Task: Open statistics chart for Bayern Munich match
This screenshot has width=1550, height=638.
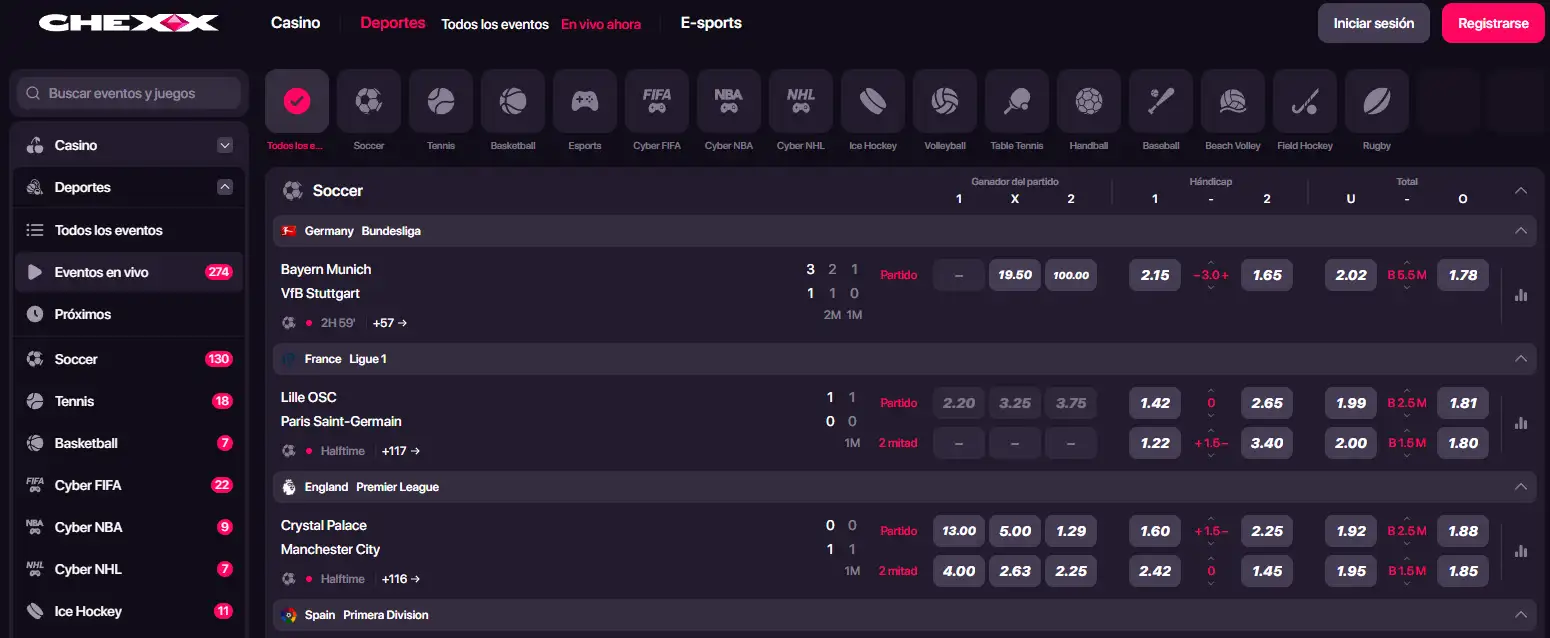Action: coord(1521,295)
